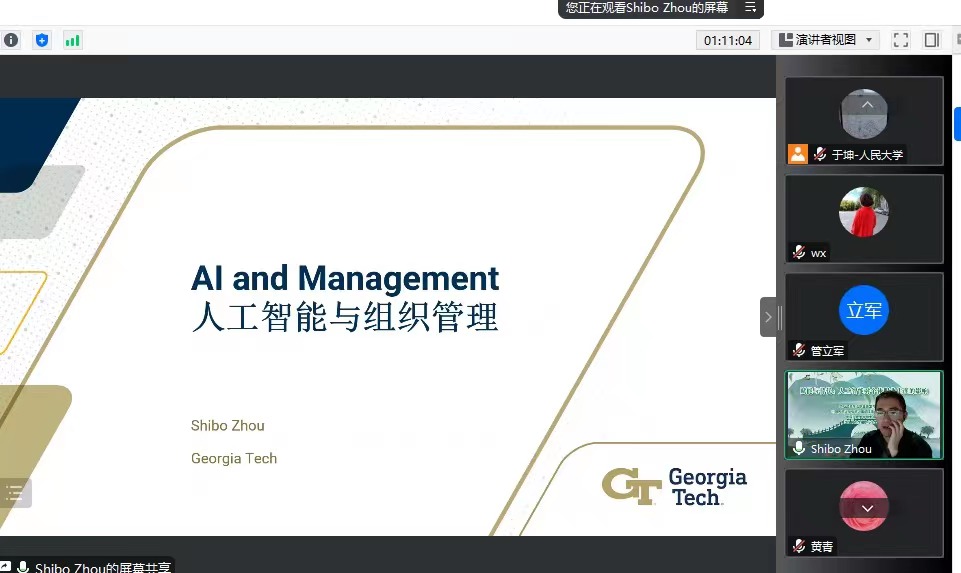Toggle the side panel layout icon
Screen dimensions: 961x573
[931, 40]
